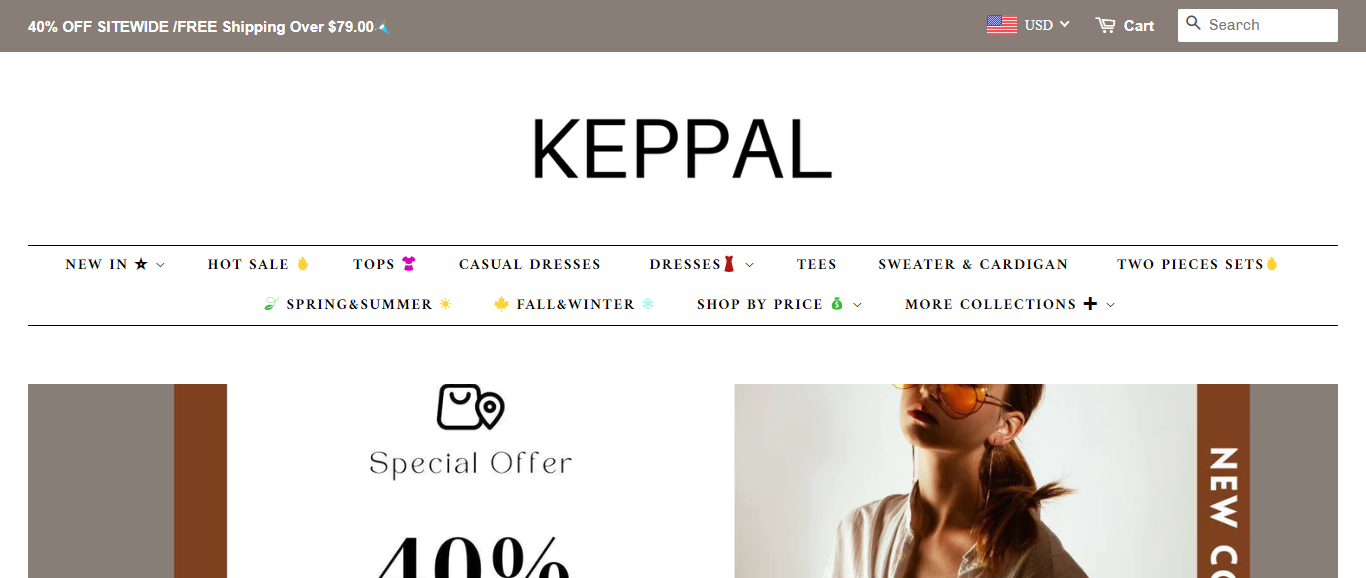Click the search magnifier icon
Viewport: 1366px width, 578px height.
click(x=1193, y=23)
